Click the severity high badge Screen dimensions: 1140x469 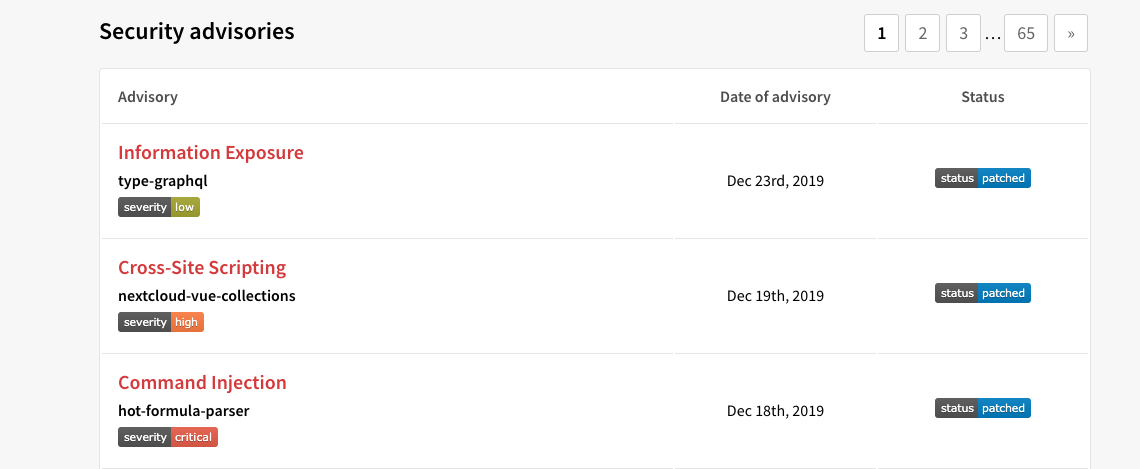(161, 322)
